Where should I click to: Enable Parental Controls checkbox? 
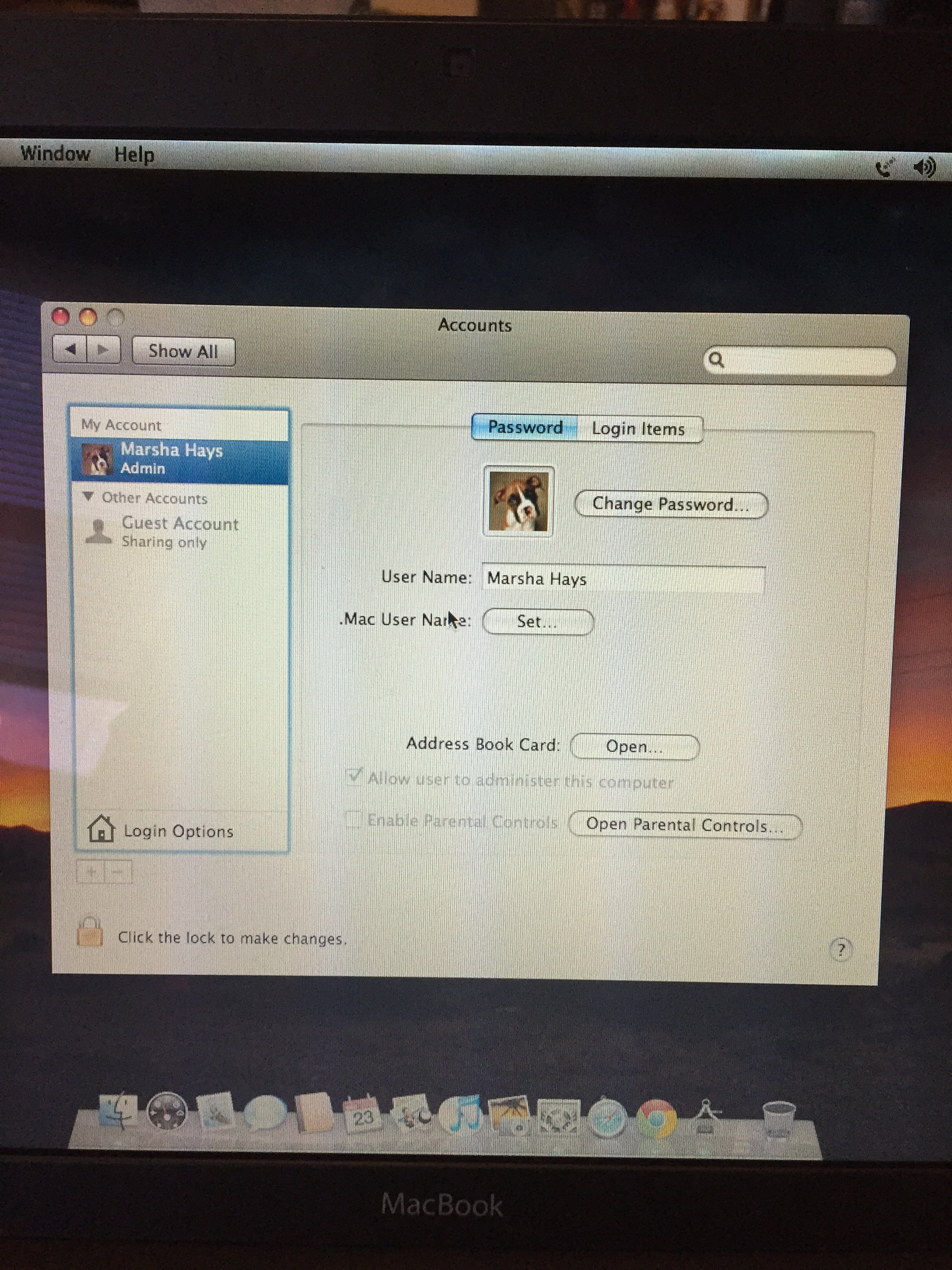point(353,819)
